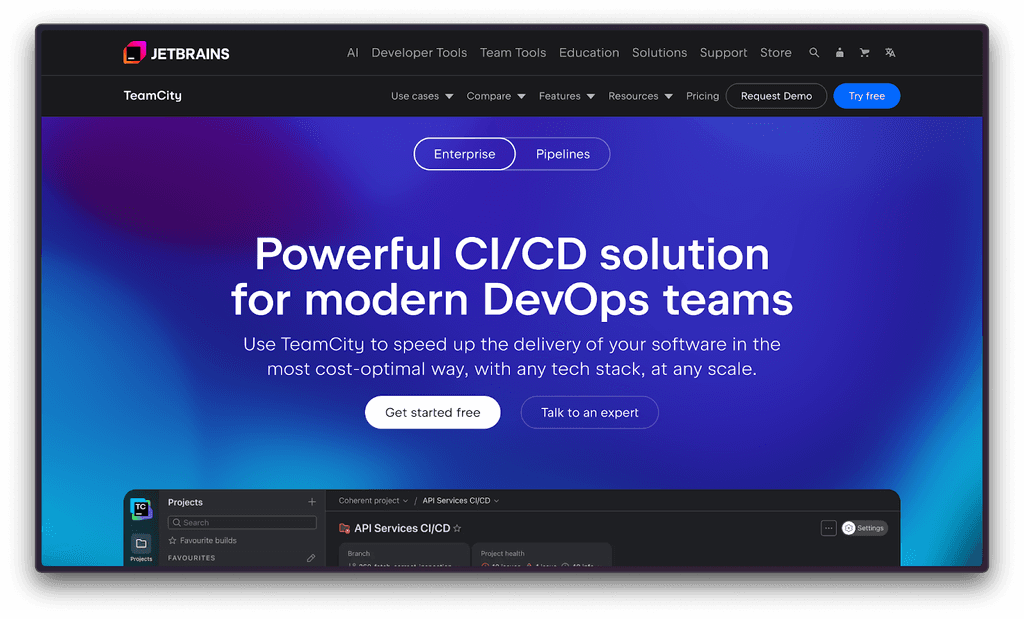Open the Use cases dropdown
Screen dimensions: 1024x619
point(421,96)
